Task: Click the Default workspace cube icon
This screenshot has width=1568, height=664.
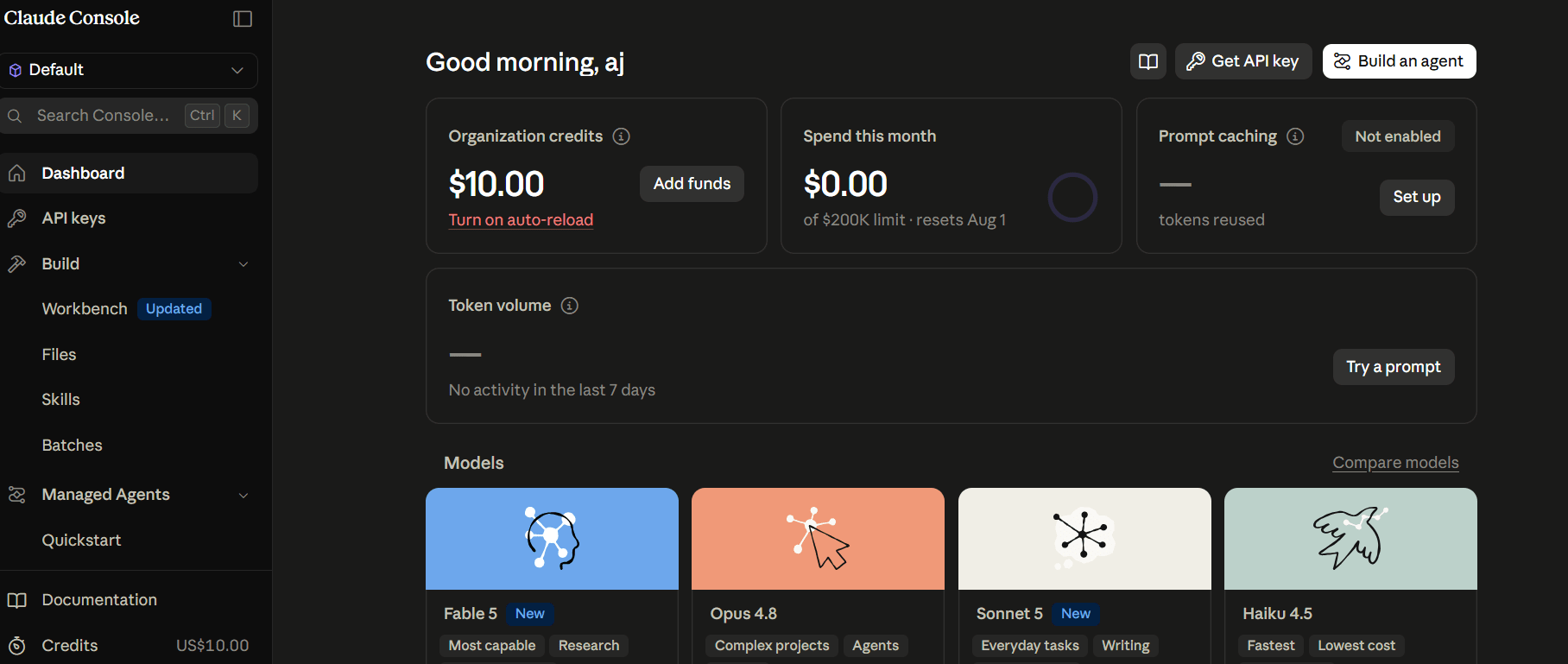Action: (x=16, y=71)
